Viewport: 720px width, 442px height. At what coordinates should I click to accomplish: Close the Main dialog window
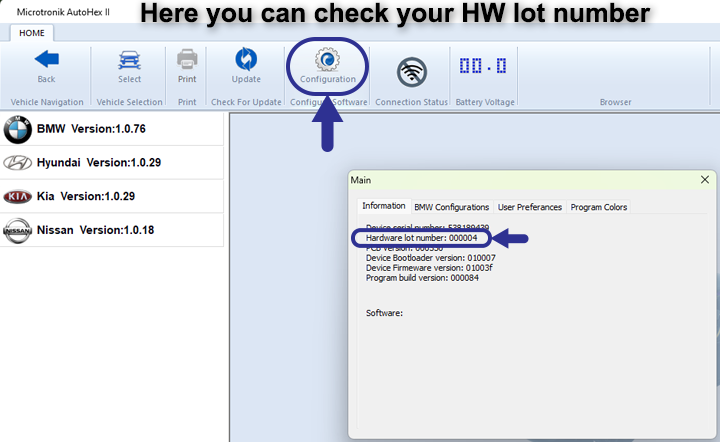(705, 180)
